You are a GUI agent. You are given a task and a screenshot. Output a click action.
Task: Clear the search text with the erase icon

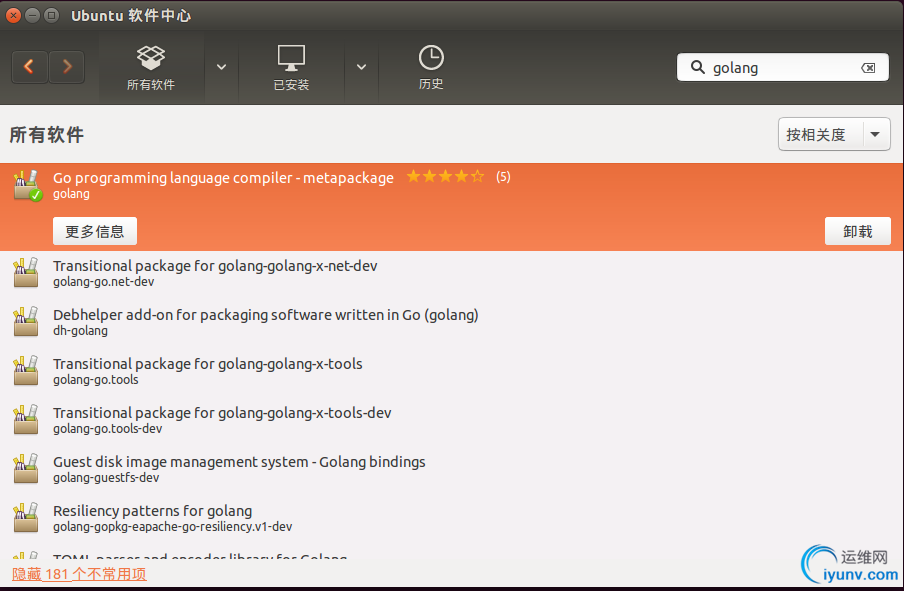click(x=868, y=68)
